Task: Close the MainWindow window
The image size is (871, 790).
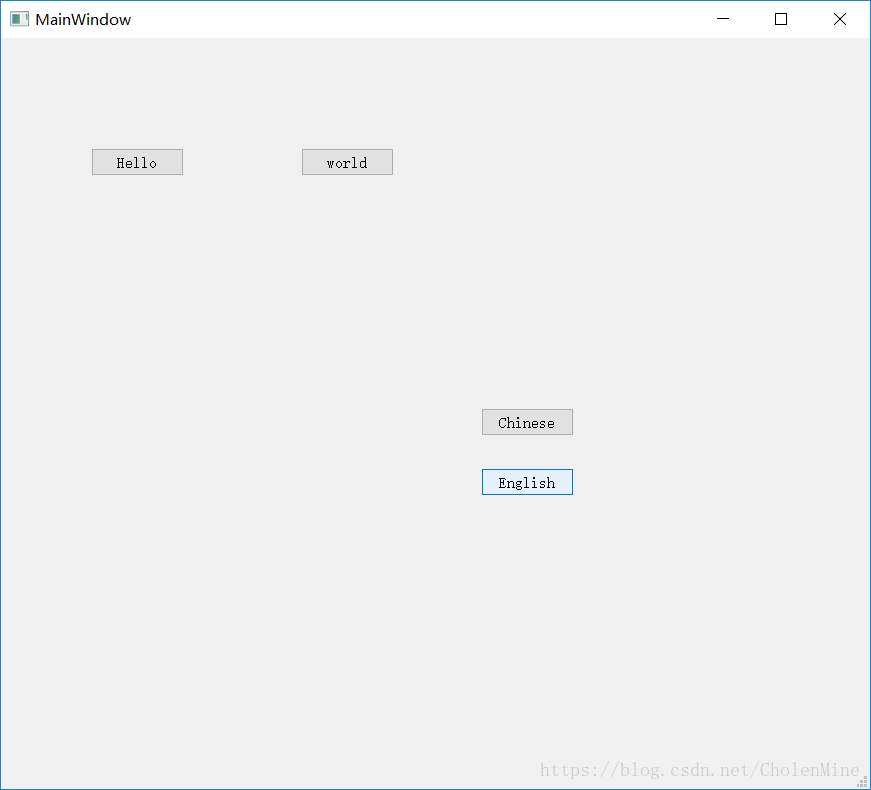Action: coord(840,19)
